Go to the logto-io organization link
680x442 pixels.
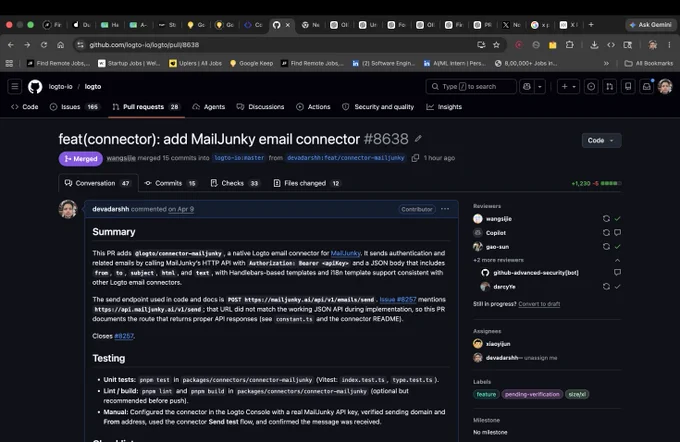tap(61, 86)
